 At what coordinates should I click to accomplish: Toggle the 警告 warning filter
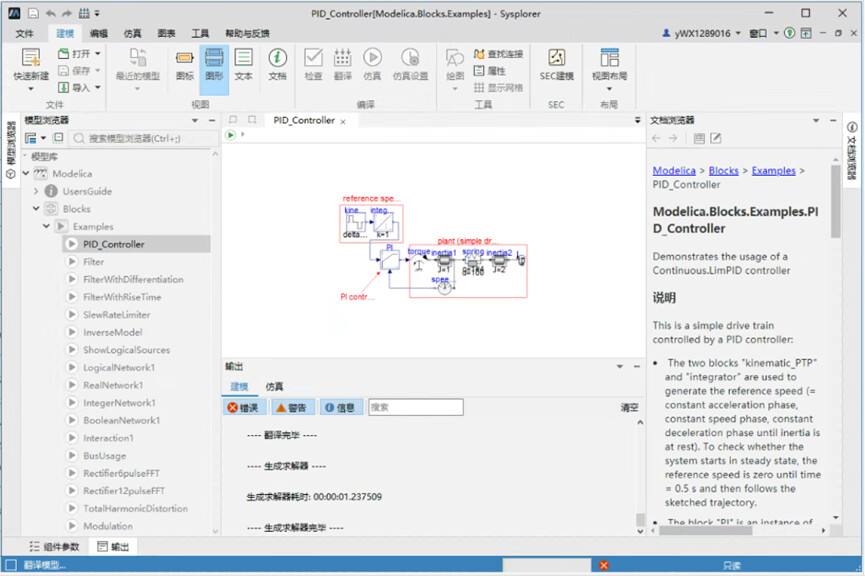pos(291,407)
